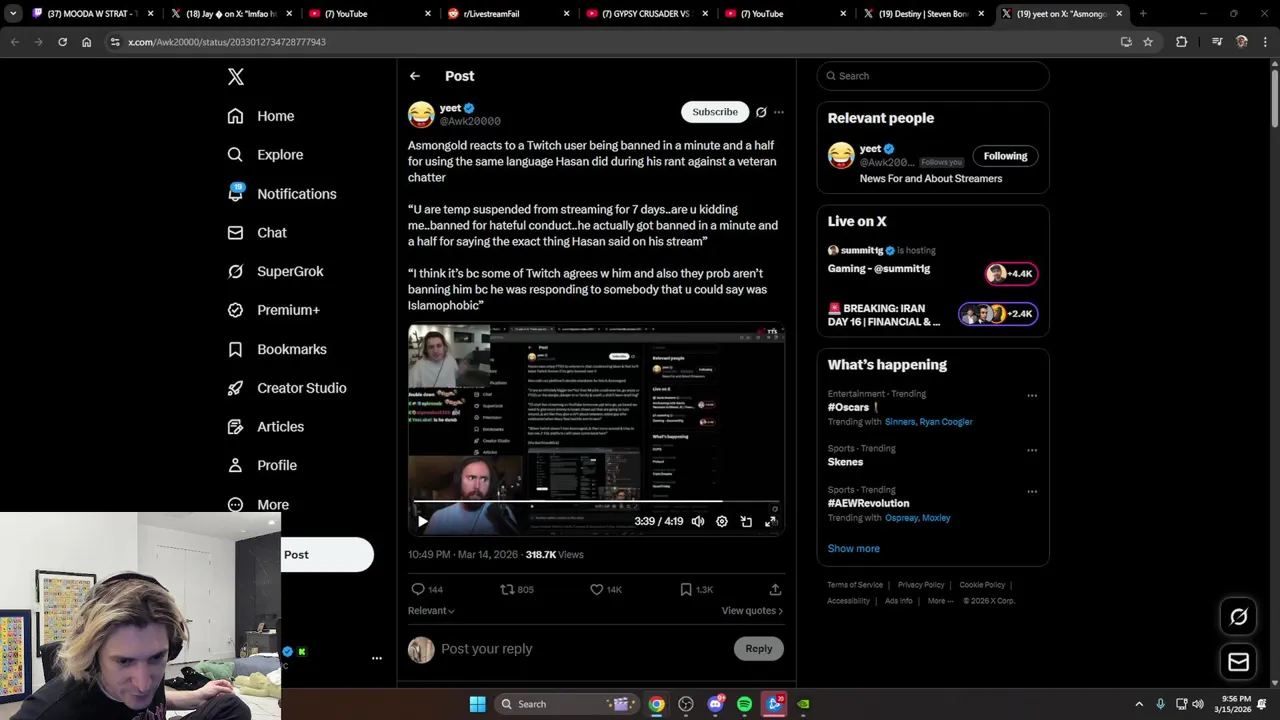Open @Awk20000 handle on the post
Image resolution: width=1280 pixels, height=720 pixels.
(470, 121)
